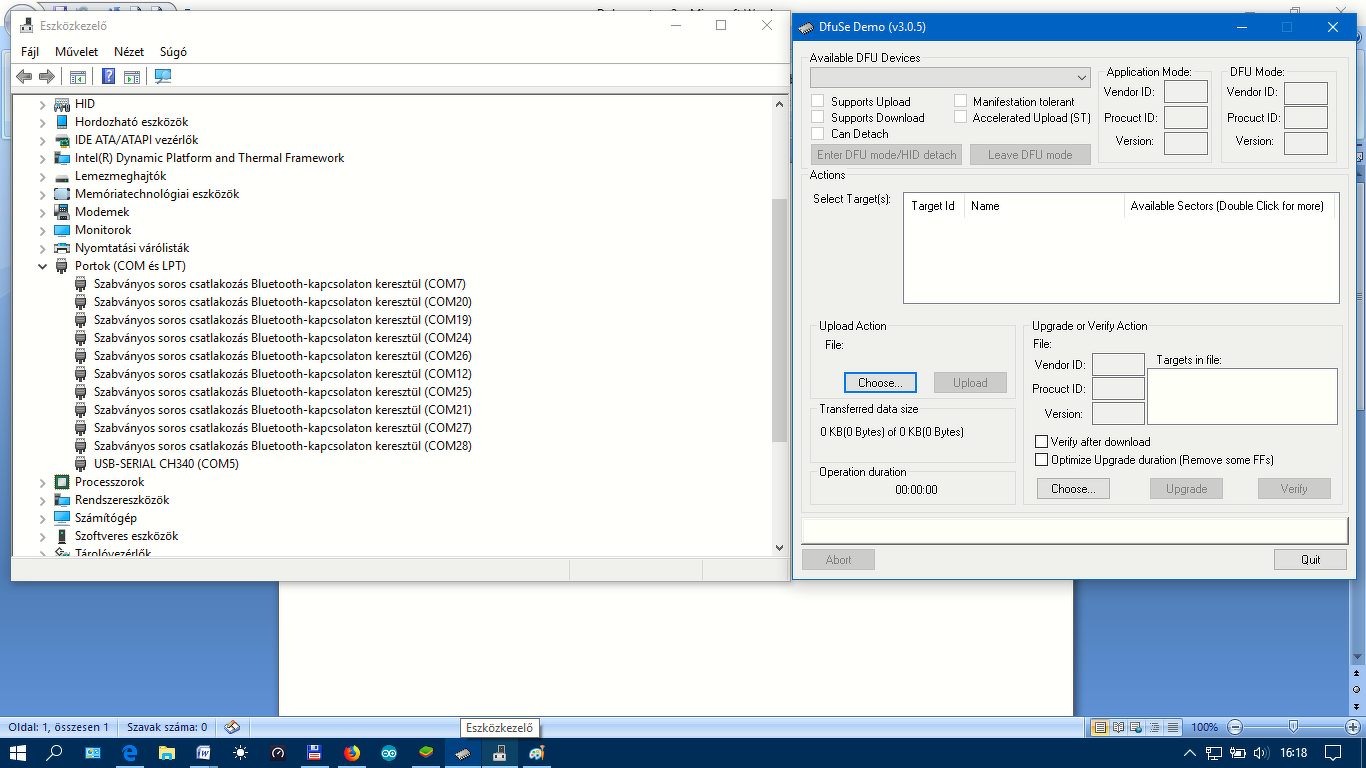Click Word's proofing book icon in status bar
This screenshot has height=768, width=1366.
232,727
